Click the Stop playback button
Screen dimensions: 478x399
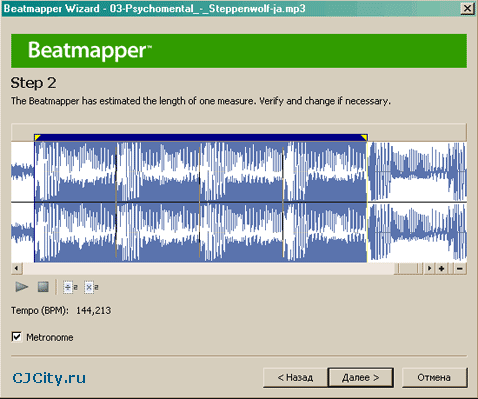[43, 287]
